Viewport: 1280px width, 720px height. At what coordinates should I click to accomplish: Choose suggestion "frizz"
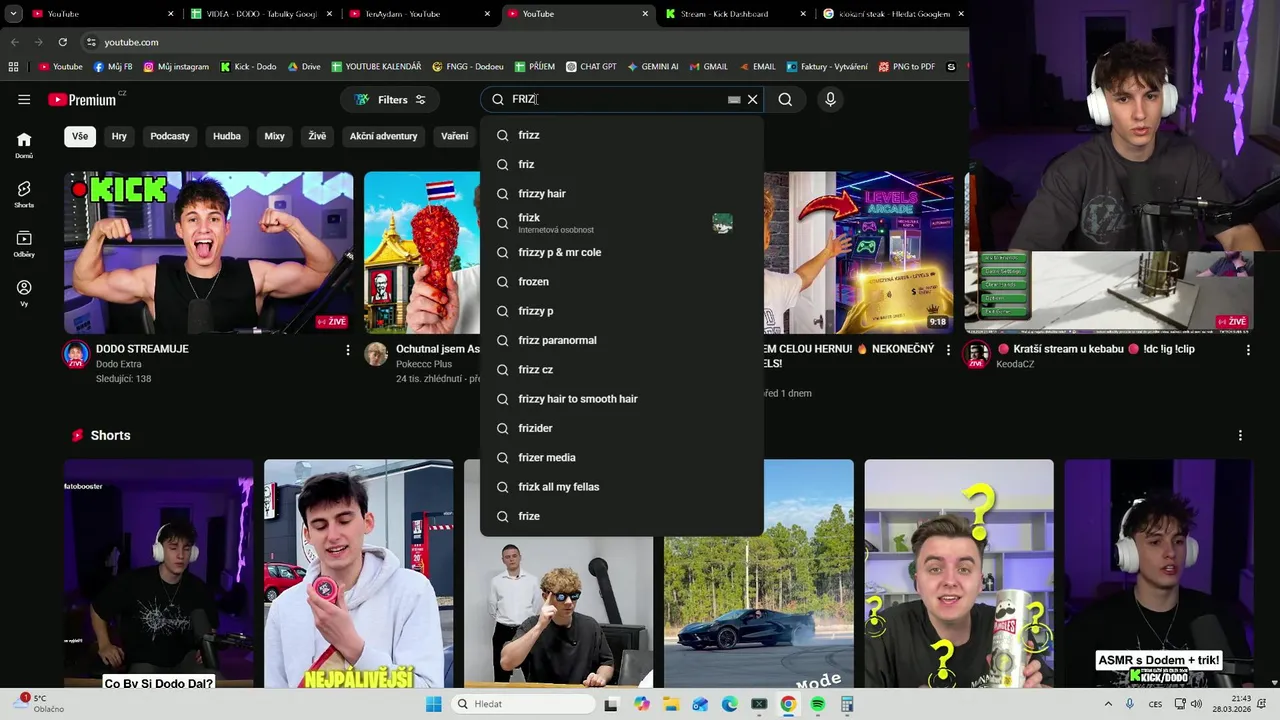click(621, 135)
